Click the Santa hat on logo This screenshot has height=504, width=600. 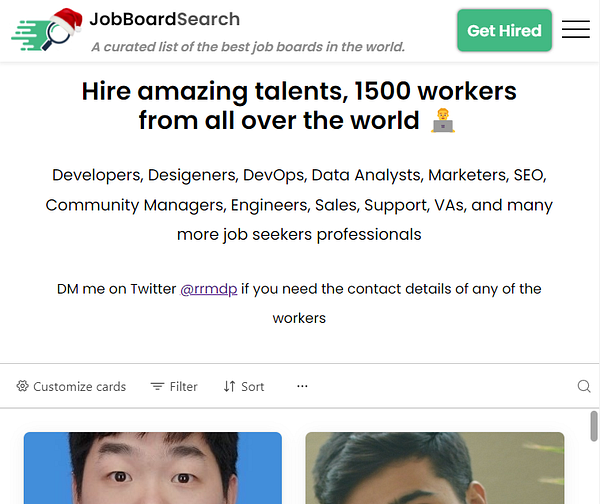[67, 19]
